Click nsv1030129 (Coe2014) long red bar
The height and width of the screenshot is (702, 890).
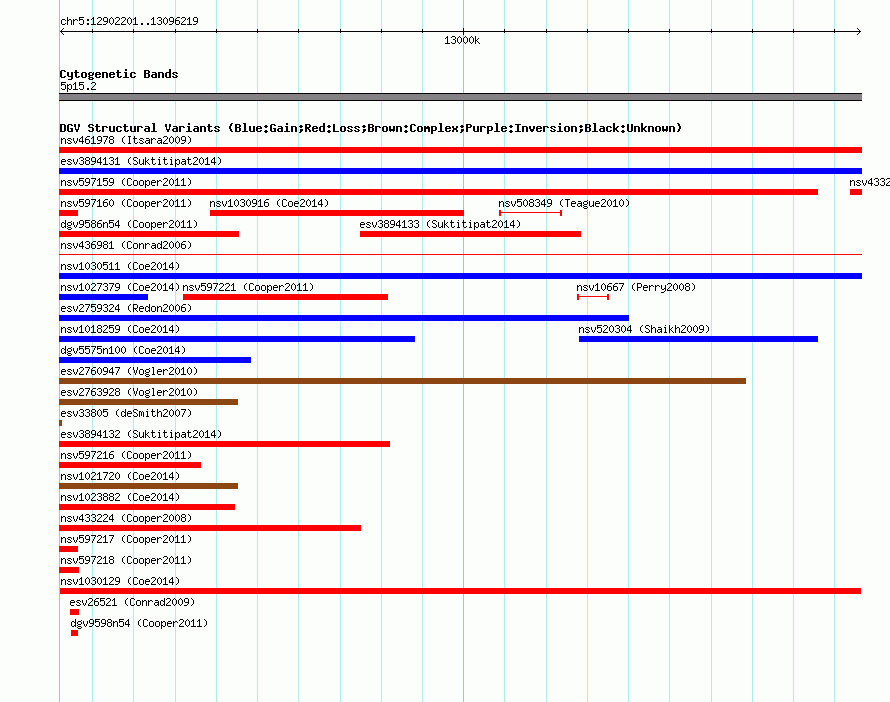coord(460,591)
